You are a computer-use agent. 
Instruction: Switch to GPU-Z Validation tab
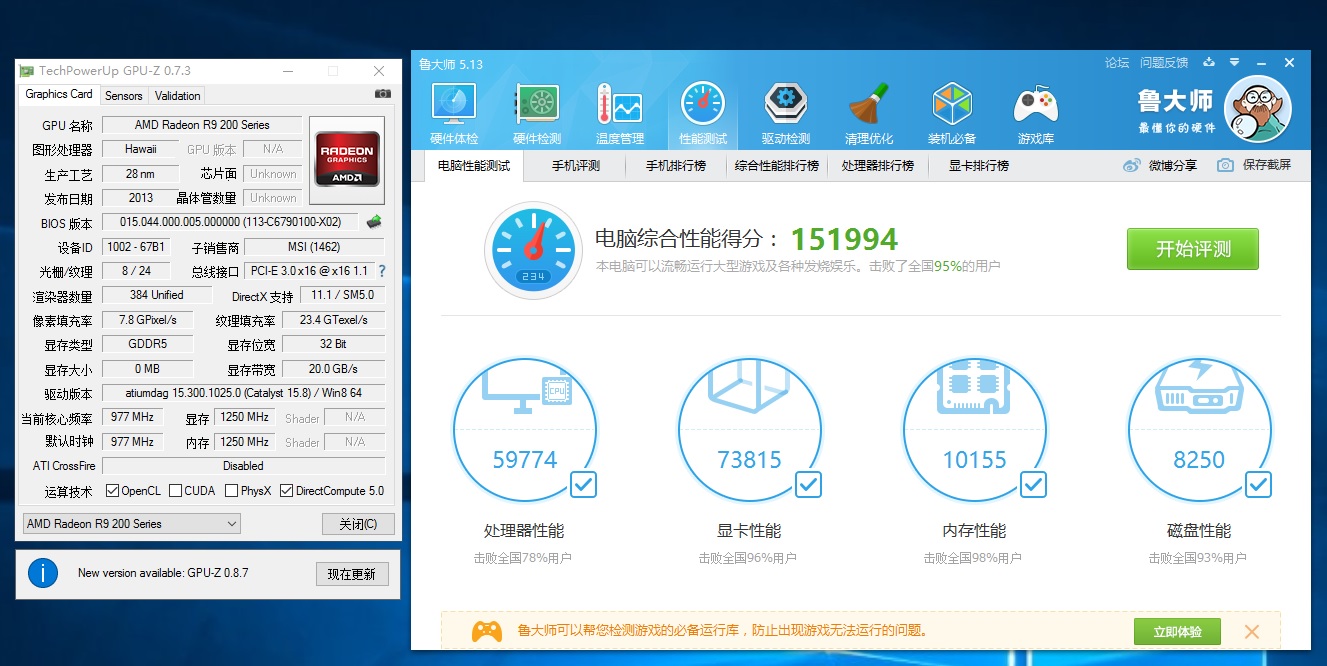click(x=178, y=96)
